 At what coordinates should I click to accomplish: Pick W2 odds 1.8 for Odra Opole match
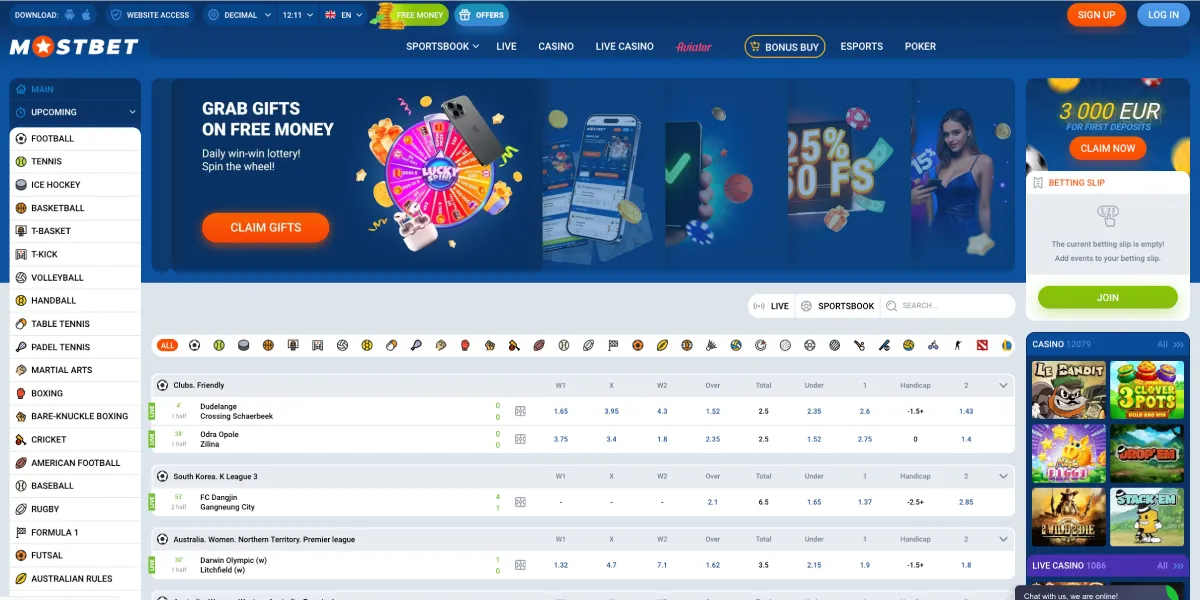(x=662, y=439)
